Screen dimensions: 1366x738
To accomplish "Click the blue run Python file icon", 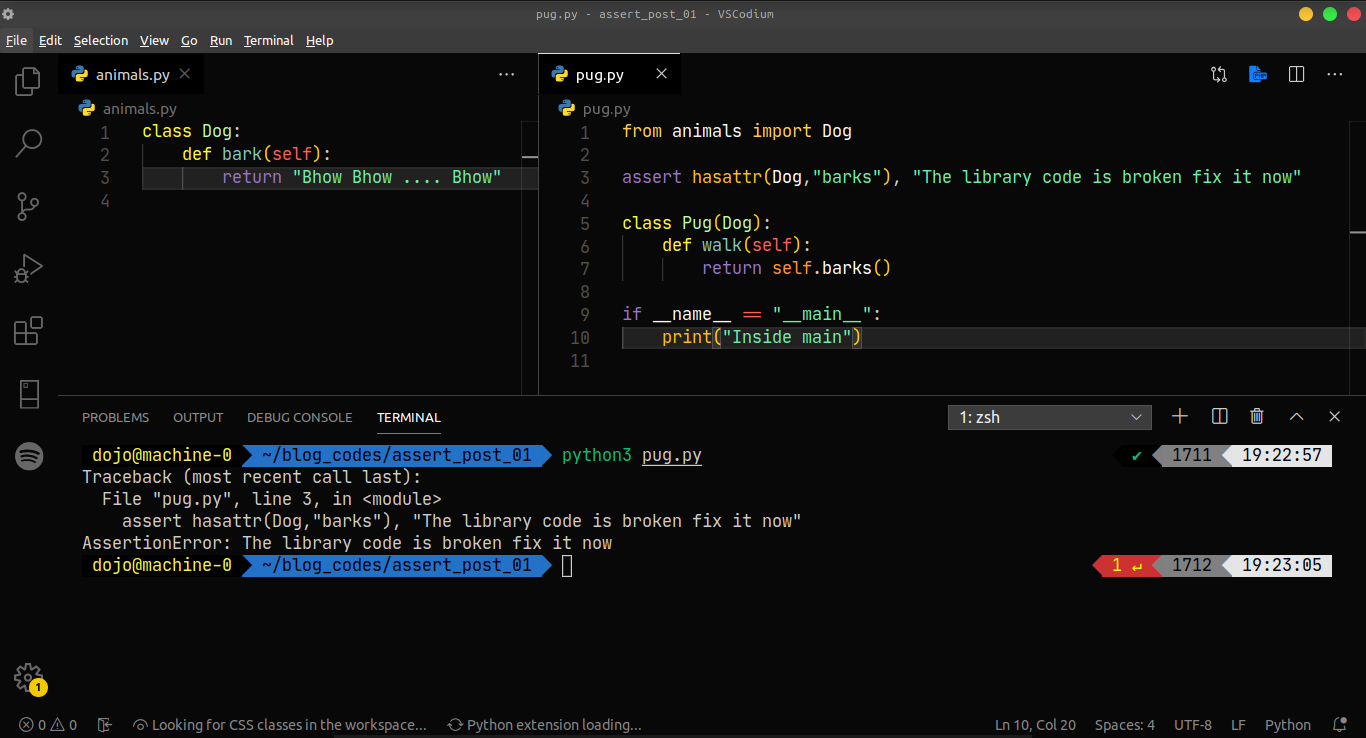I will (x=1257, y=74).
